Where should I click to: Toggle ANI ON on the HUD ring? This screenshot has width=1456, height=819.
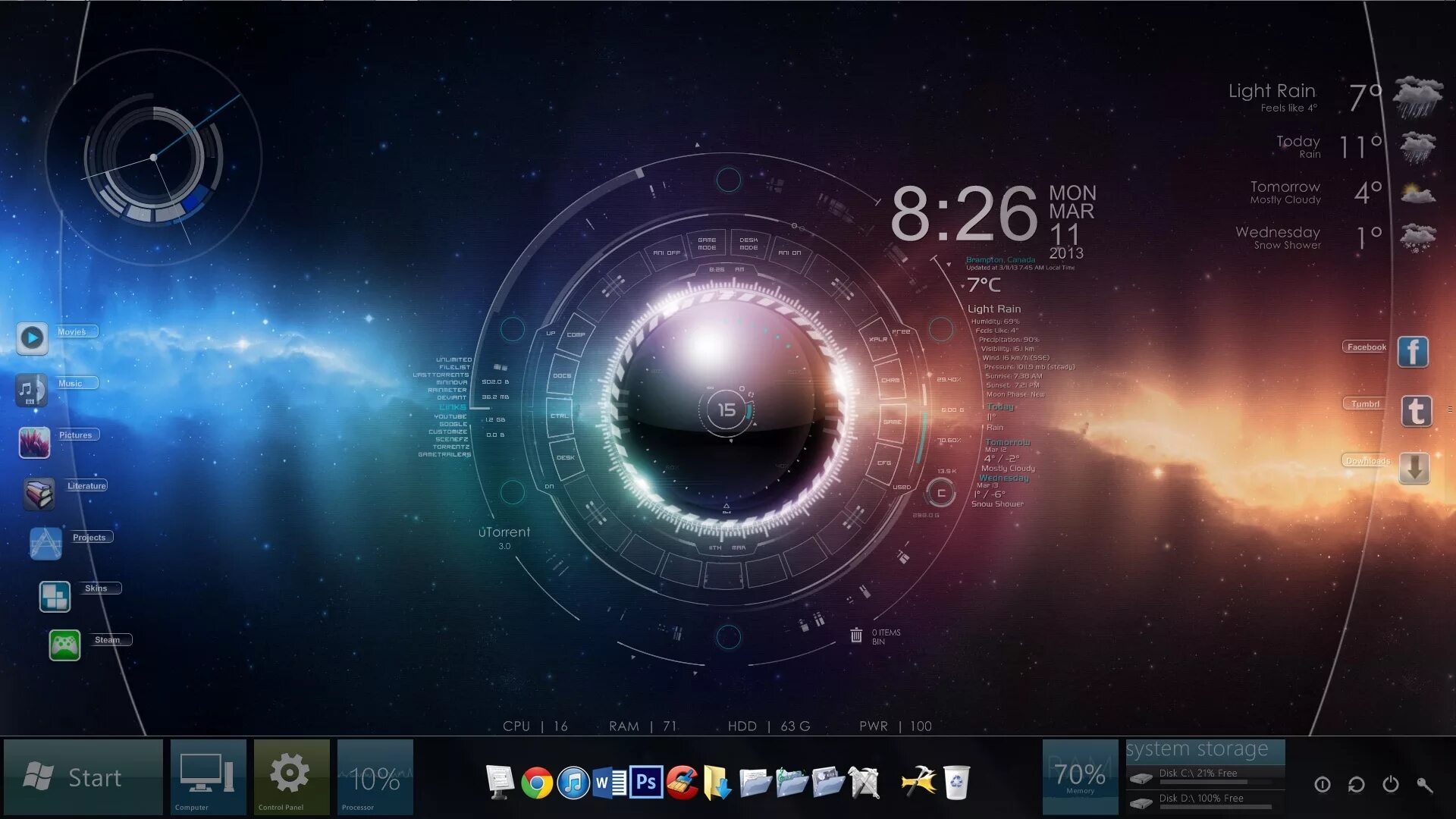[789, 253]
